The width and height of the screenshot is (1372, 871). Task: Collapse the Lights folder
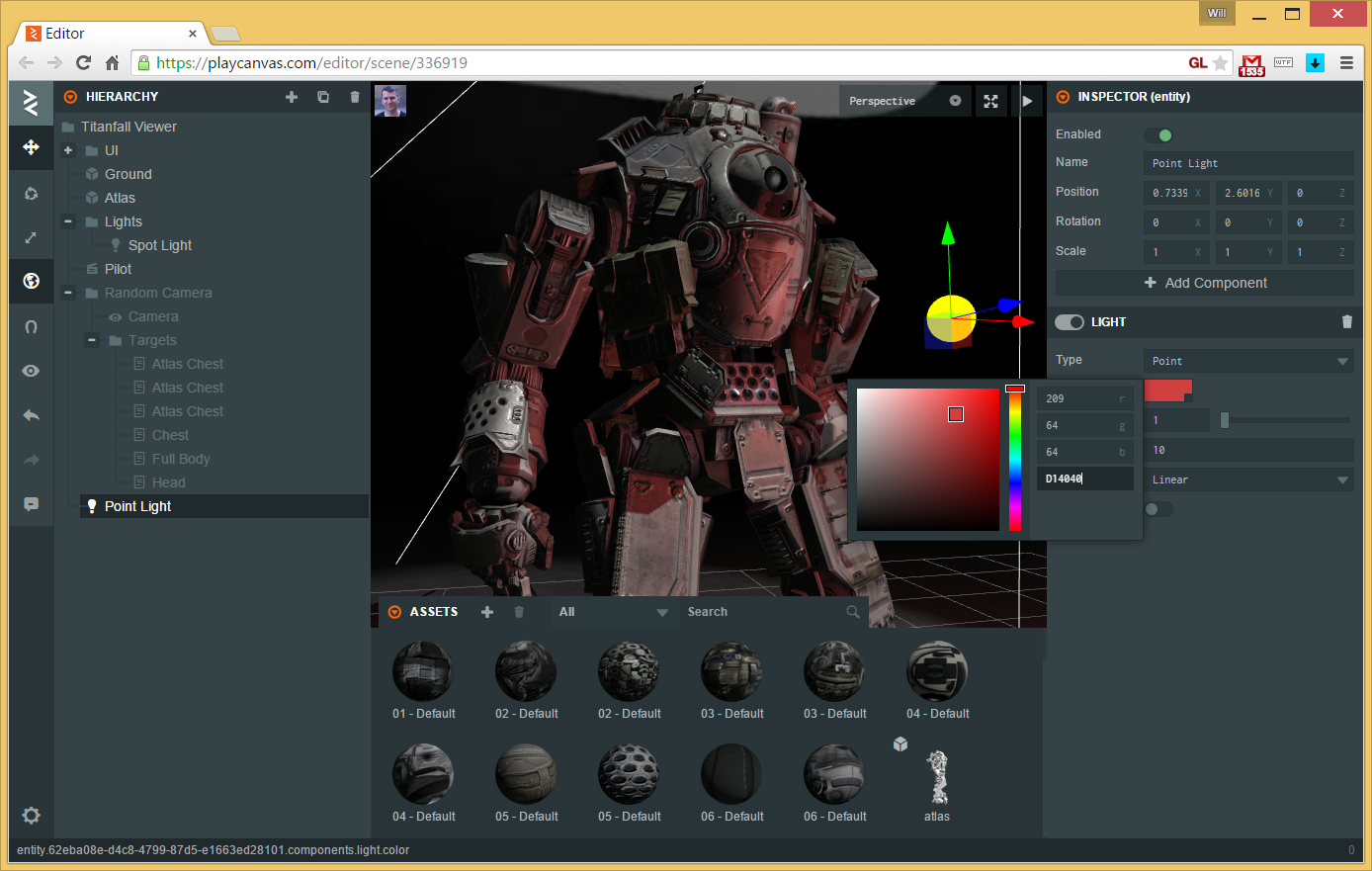pos(68,221)
